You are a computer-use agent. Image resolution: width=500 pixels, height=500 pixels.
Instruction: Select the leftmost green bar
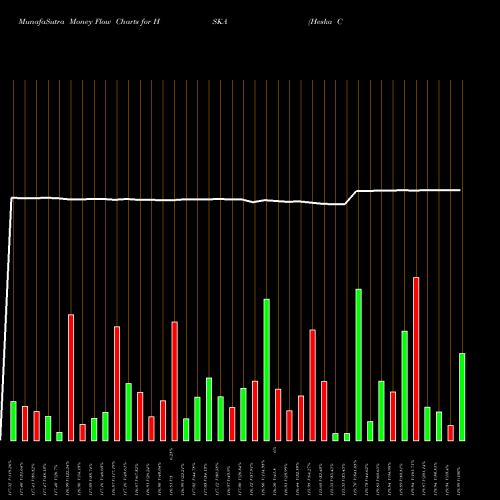pos(13,421)
